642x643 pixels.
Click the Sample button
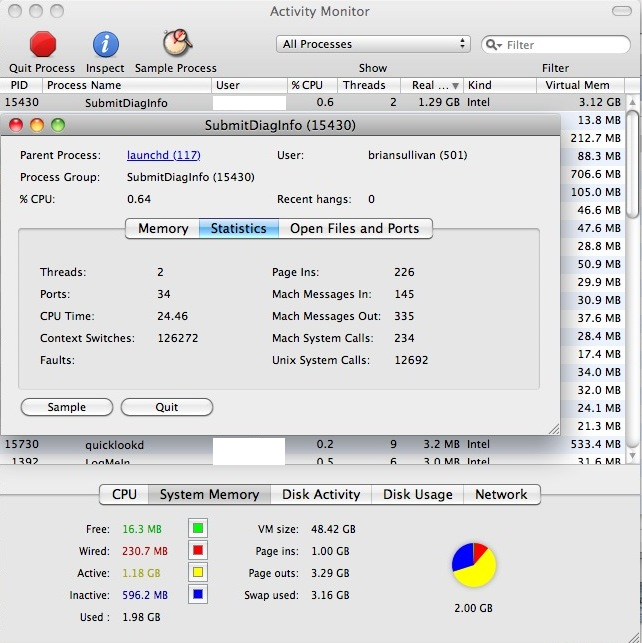(67, 407)
